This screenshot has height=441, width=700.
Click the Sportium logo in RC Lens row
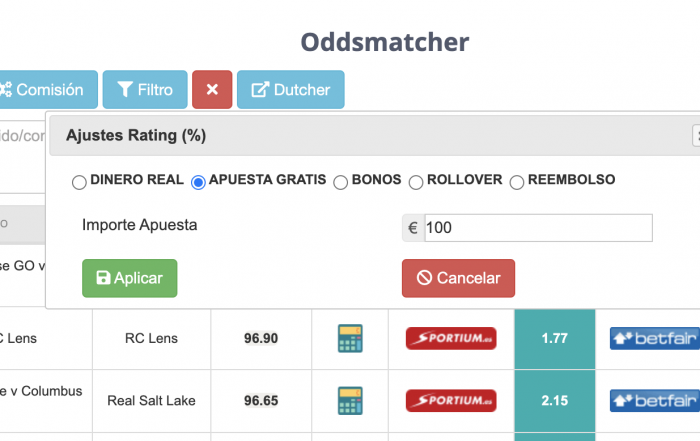click(451, 338)
